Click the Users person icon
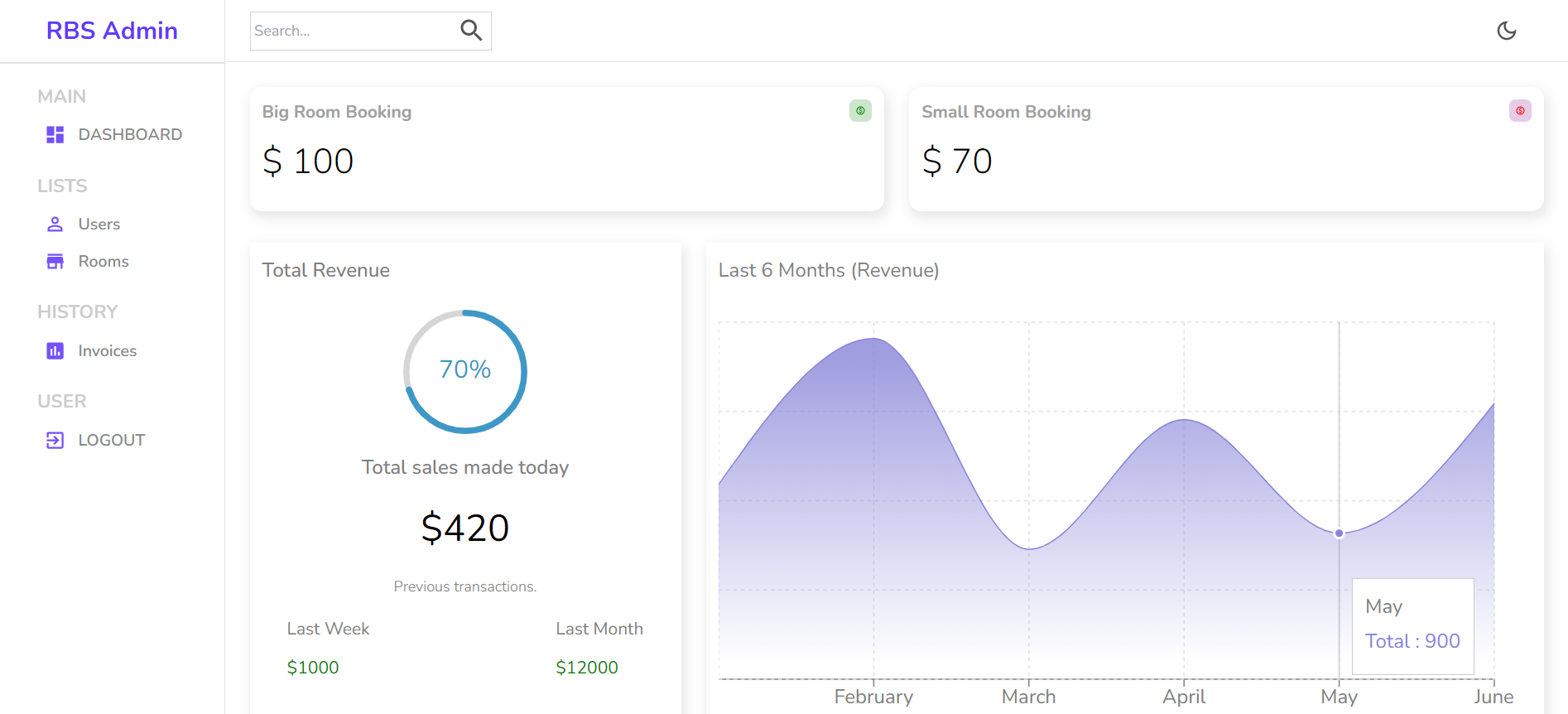The height and width of the screenshot is (714, 1568). [x=55, y=224]
